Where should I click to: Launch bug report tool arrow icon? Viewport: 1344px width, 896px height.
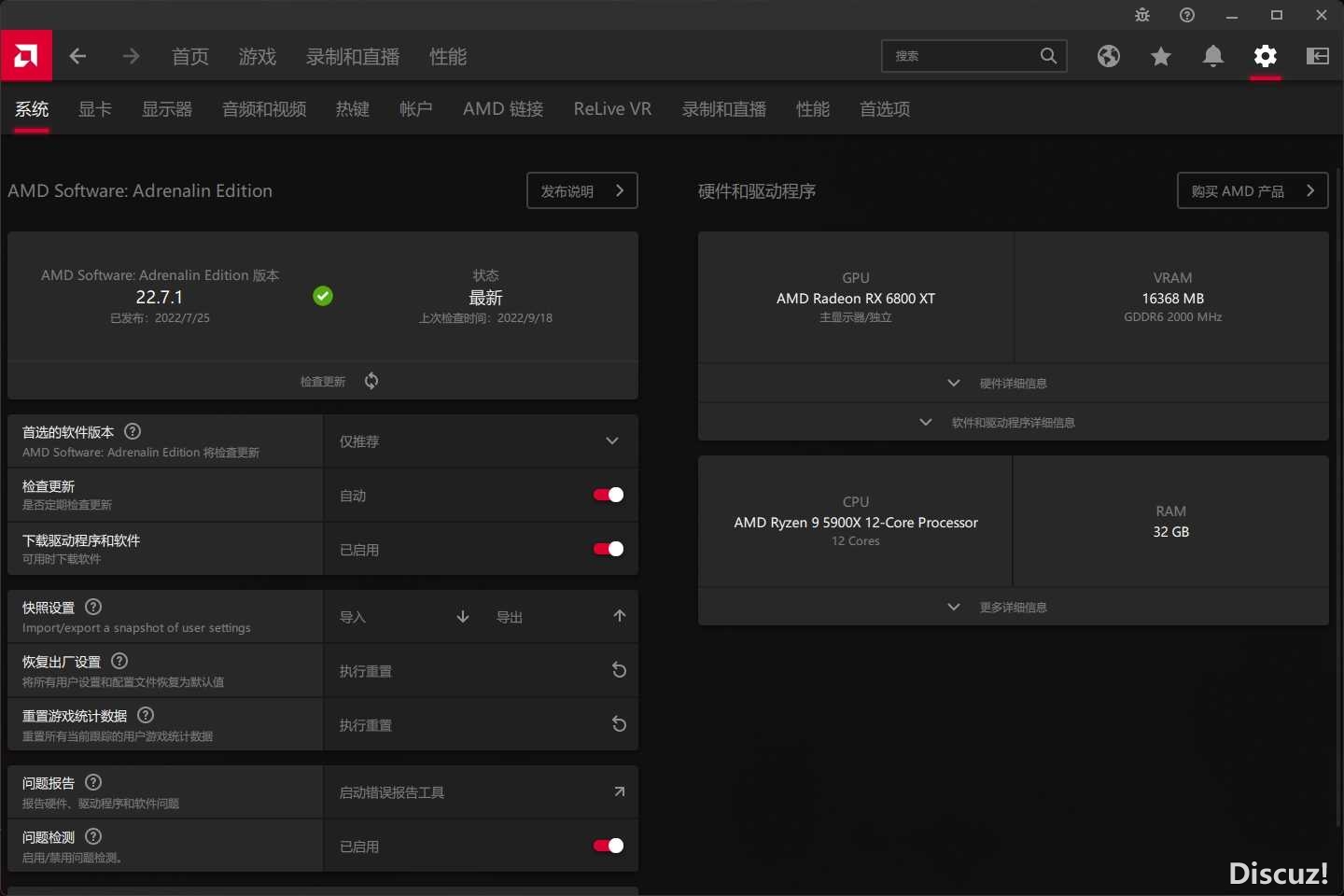click(x=619, y=791)
